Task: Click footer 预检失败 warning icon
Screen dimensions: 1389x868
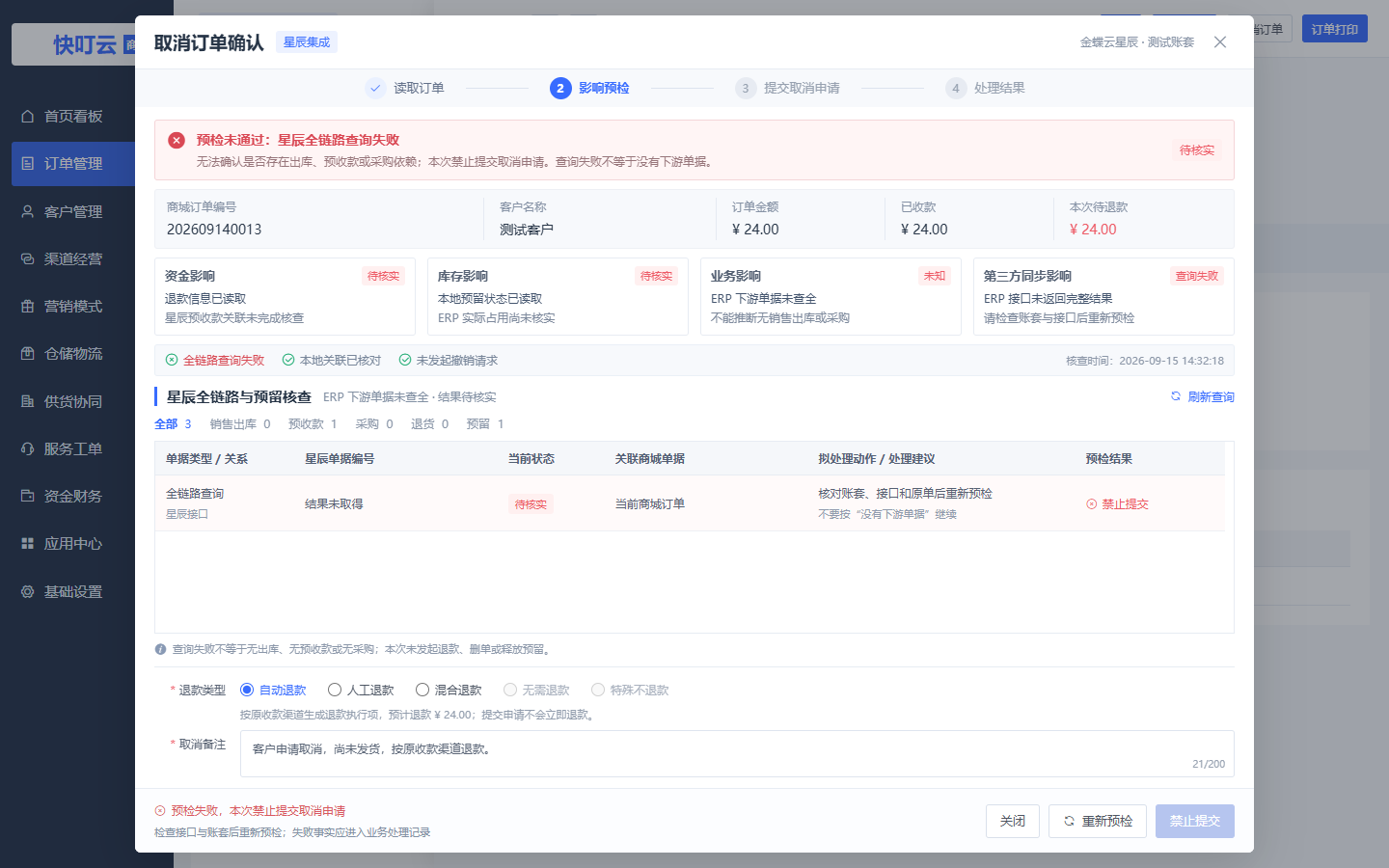Action: tap(160, 811)
